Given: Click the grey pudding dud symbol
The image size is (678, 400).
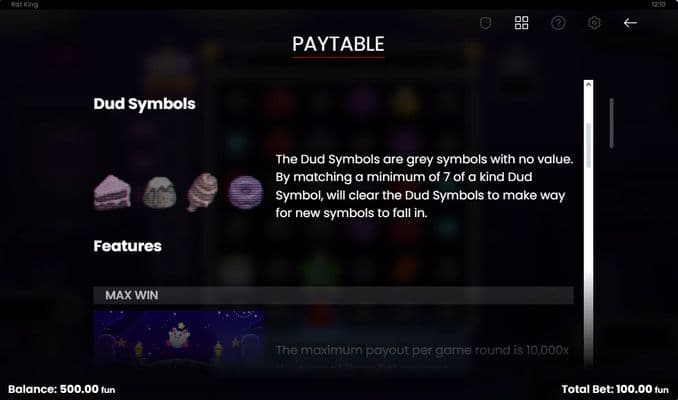Looking at the screenshot, I should coord(160,193).
